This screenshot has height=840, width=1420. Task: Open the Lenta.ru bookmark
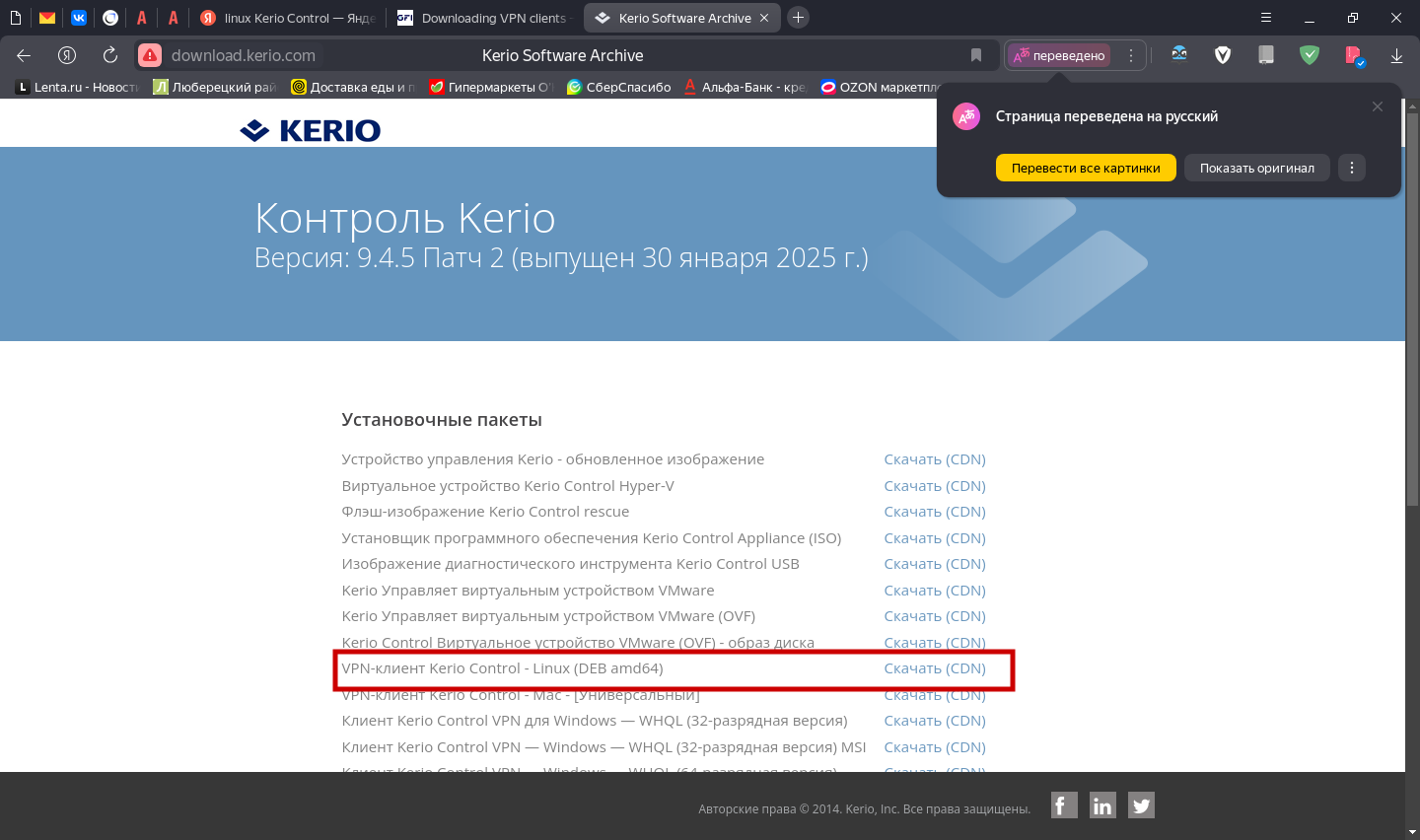click(x=77, y=87)
